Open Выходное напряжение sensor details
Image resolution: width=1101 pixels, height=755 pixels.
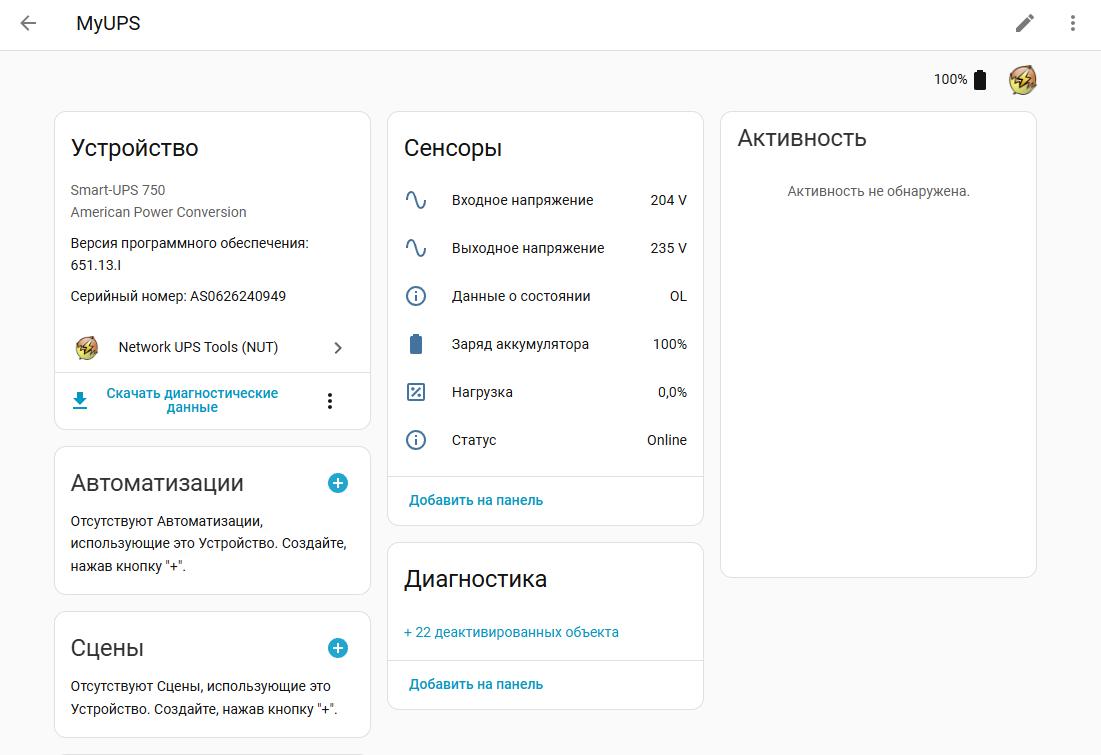click(x=545, y=248)
